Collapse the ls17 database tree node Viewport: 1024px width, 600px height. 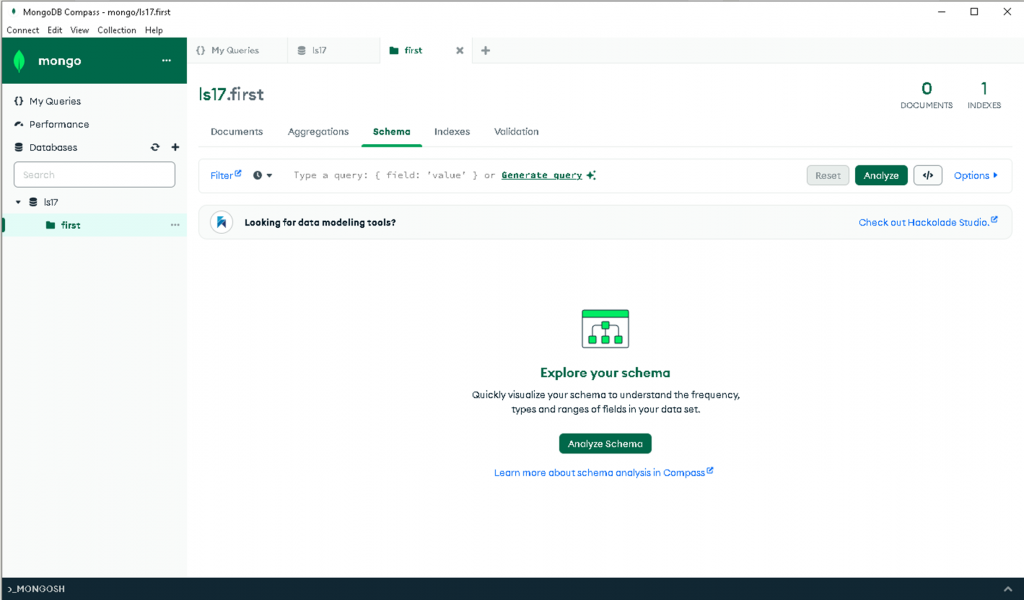[18, 202]
